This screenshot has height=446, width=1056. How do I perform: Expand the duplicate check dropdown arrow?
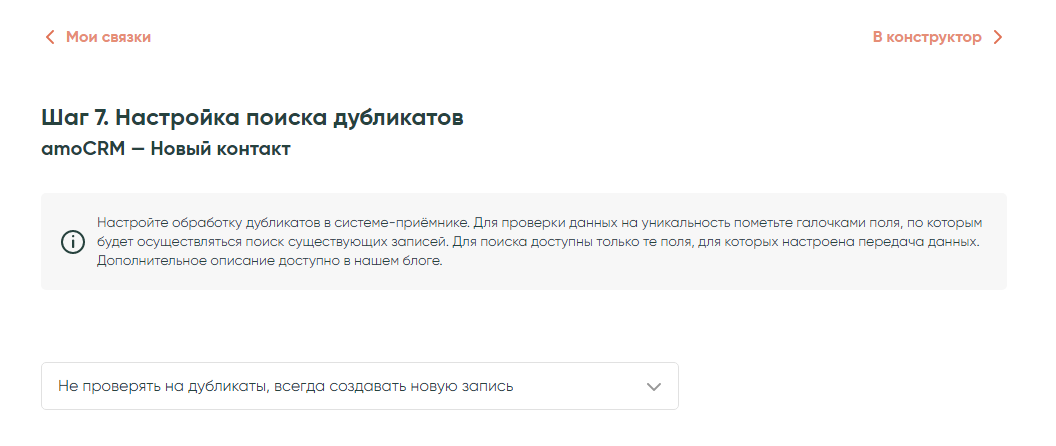[x=654, y=386]
